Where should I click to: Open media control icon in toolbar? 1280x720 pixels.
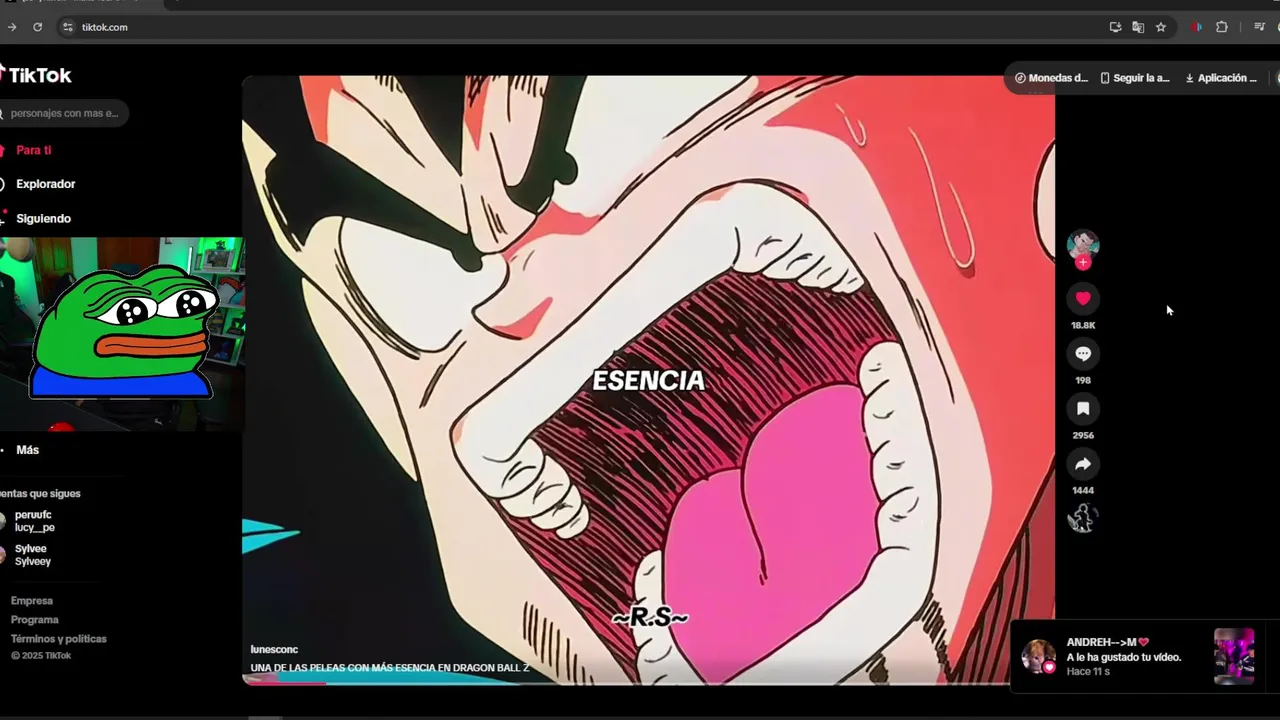(x=1259, y=27)
